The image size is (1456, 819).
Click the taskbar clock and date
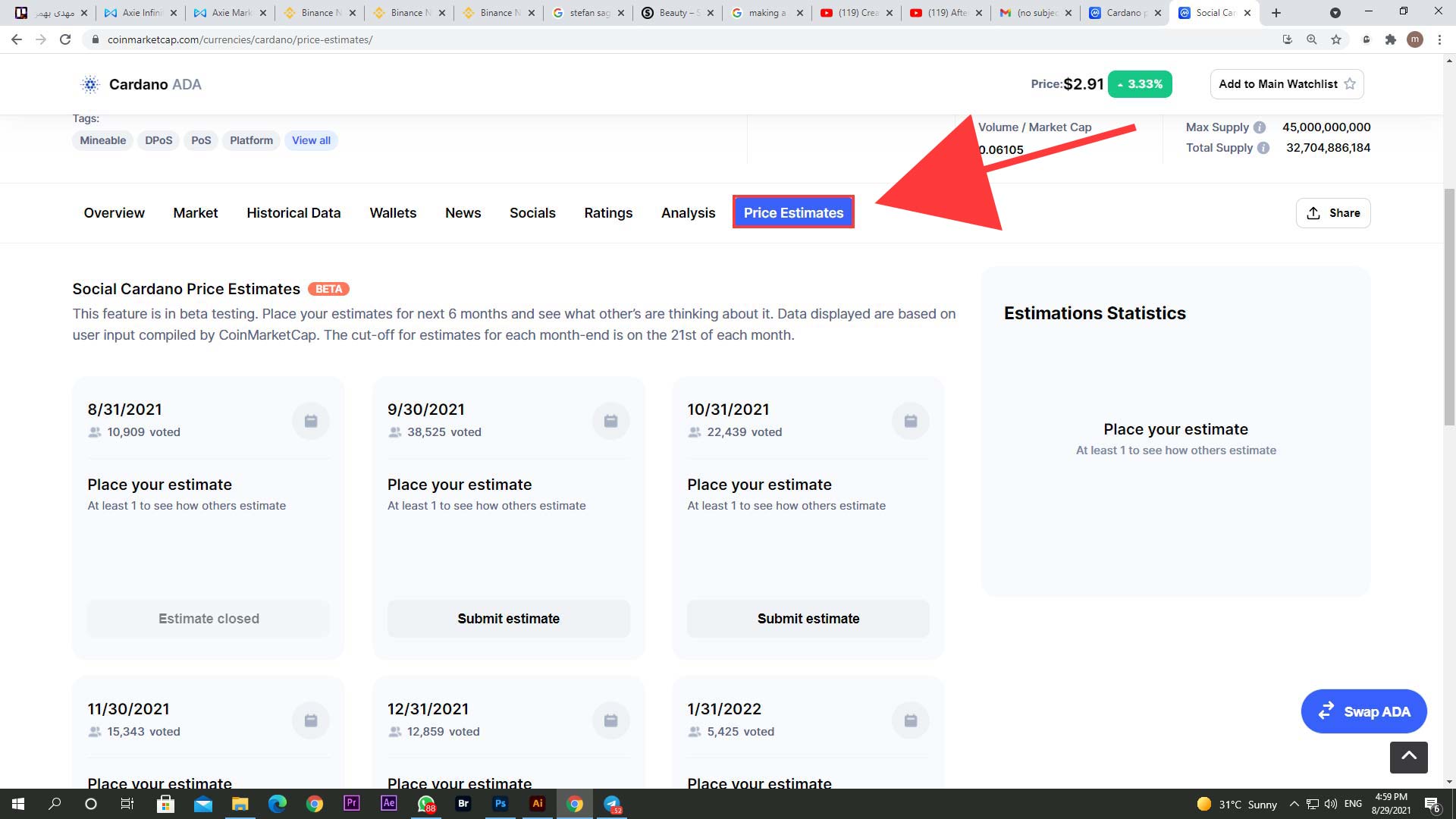tap(1391, 804)
